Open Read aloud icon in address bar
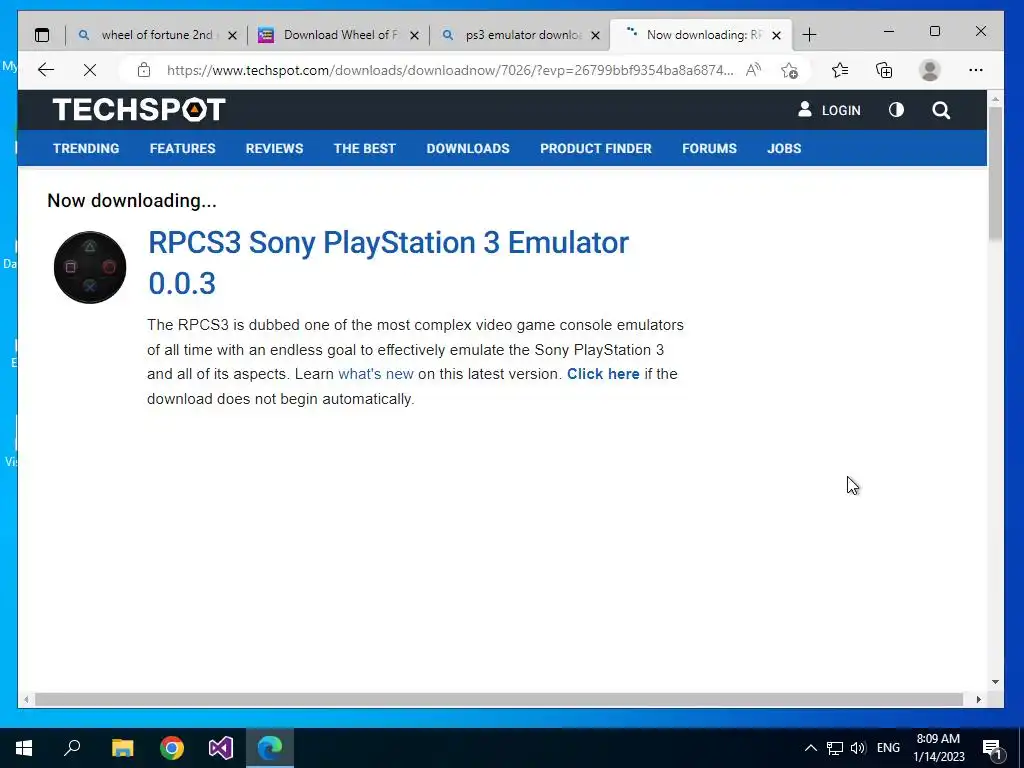1024x768 pixels. (753, 70)
